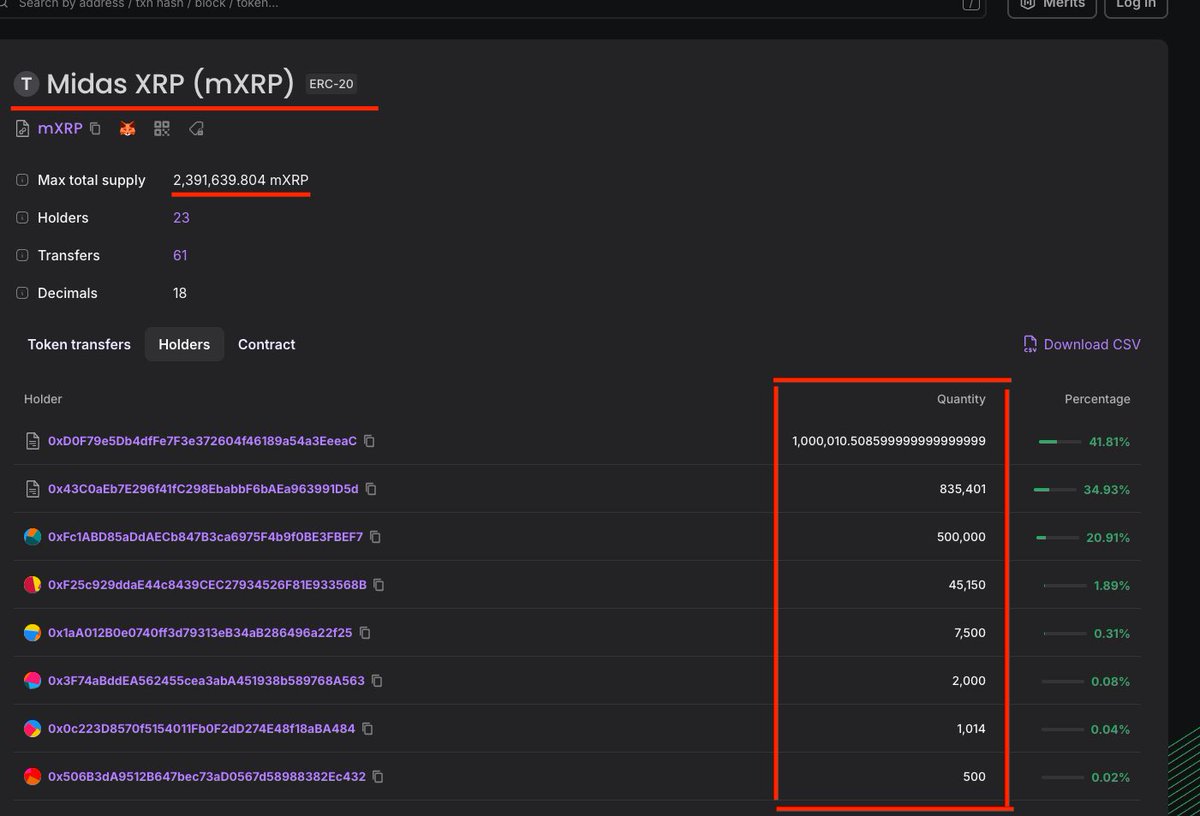Click the Quantity column header
The width and height of the screenshot is (1200, 816).
[961, 399]
